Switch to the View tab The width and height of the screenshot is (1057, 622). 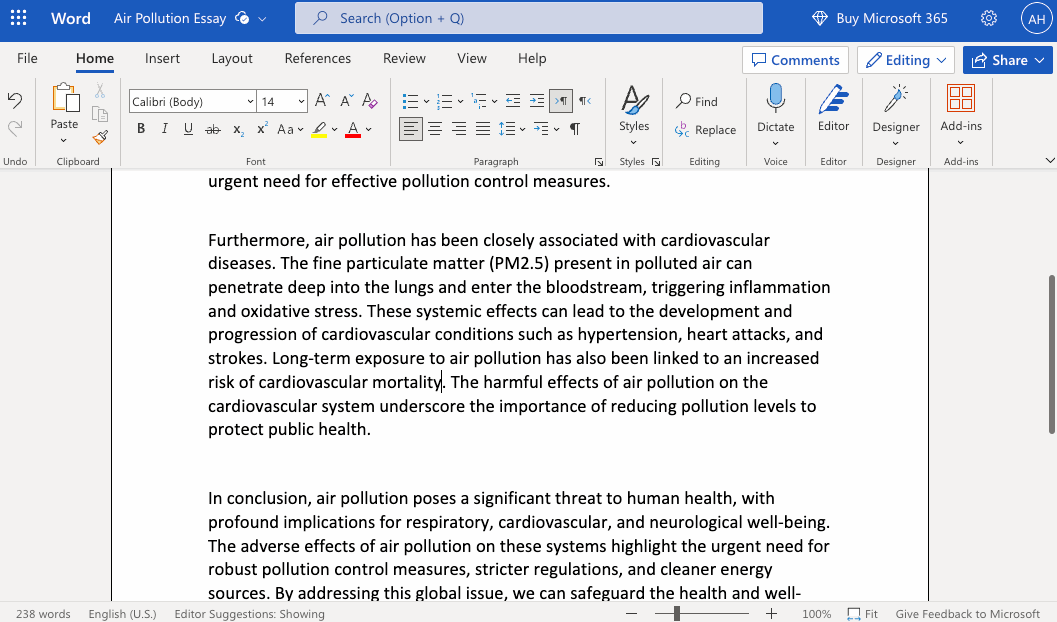[472, 59]
